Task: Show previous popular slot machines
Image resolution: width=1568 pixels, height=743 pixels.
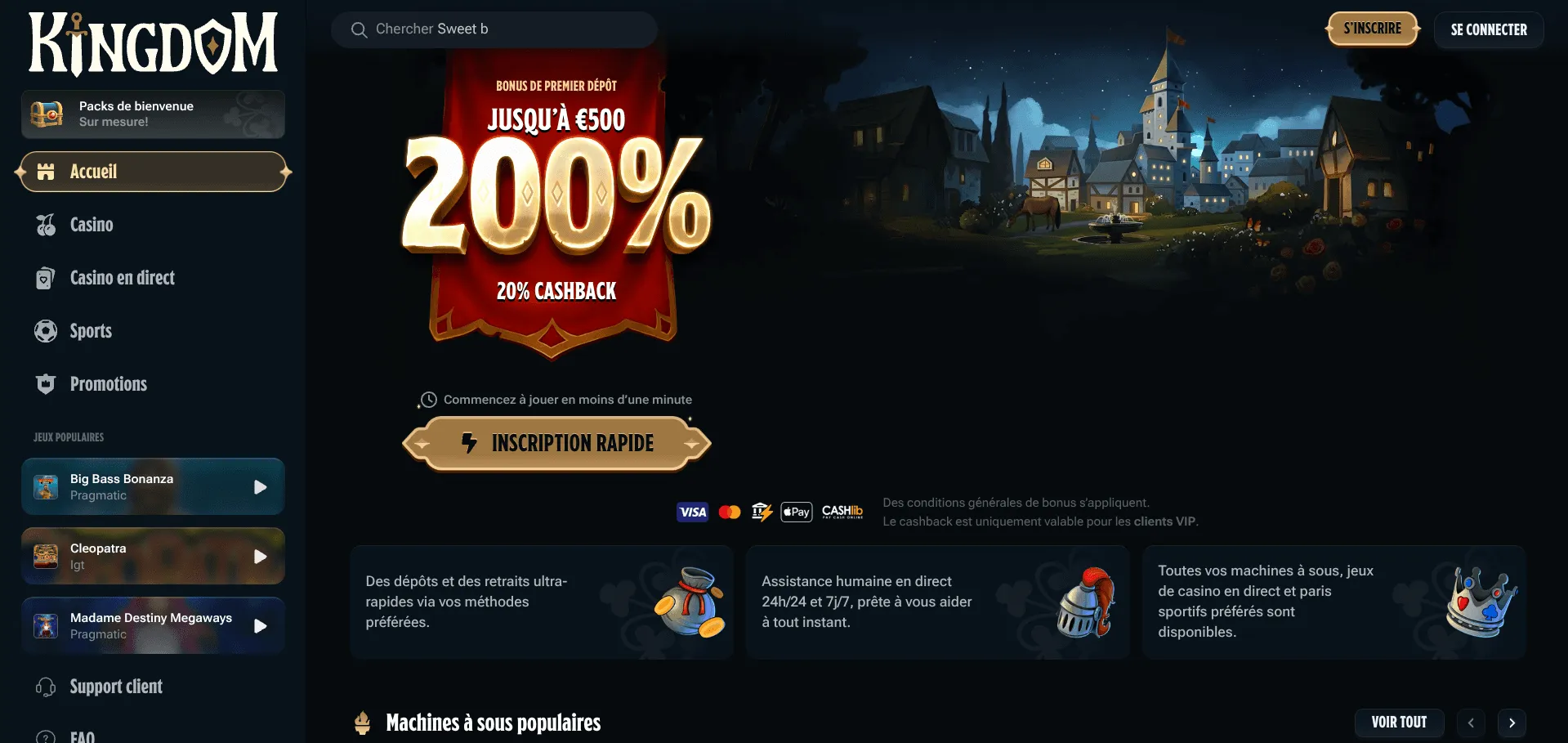Action: 1471,723
